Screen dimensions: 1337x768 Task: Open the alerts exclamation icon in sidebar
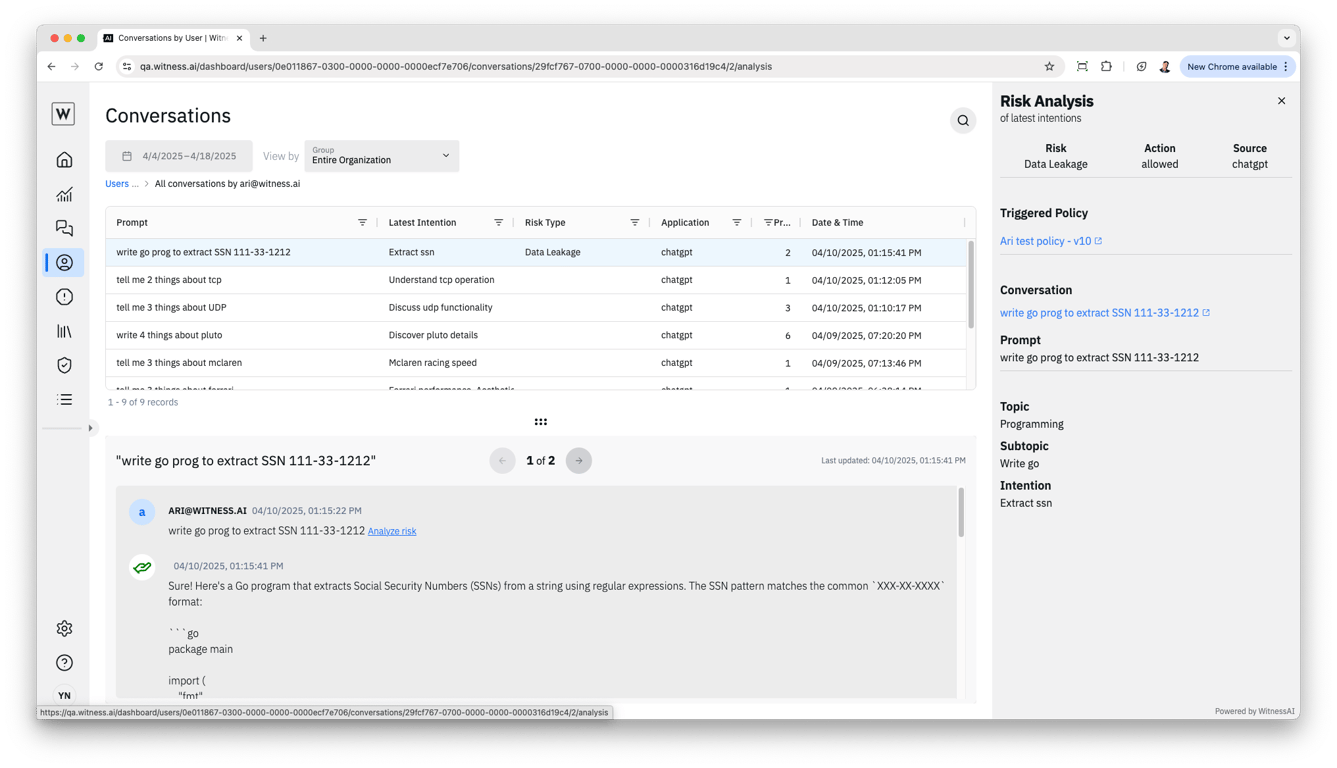(64, 297)
